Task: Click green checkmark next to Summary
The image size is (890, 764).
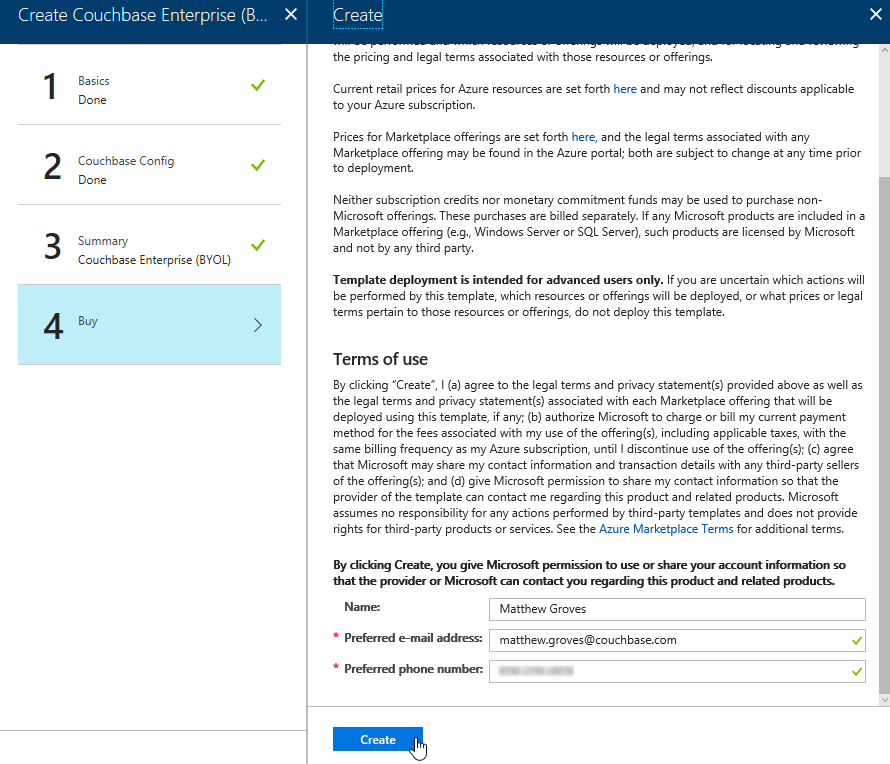Action: (x=258, y=245)
